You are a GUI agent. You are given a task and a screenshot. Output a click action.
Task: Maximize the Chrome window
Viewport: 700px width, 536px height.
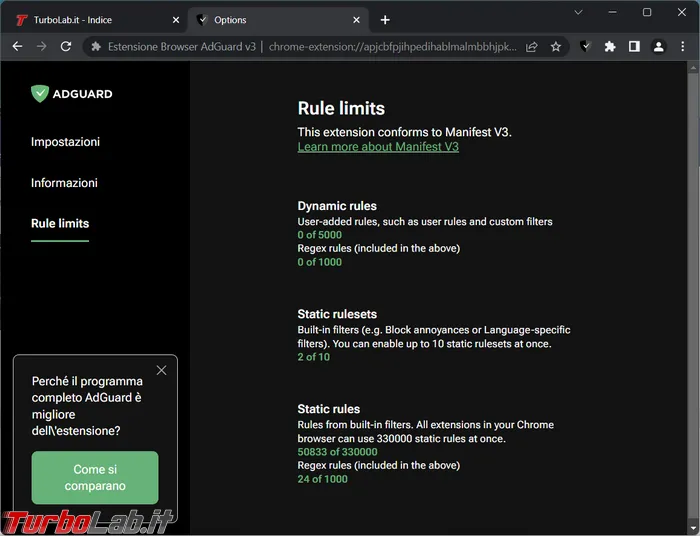point(647,12)
